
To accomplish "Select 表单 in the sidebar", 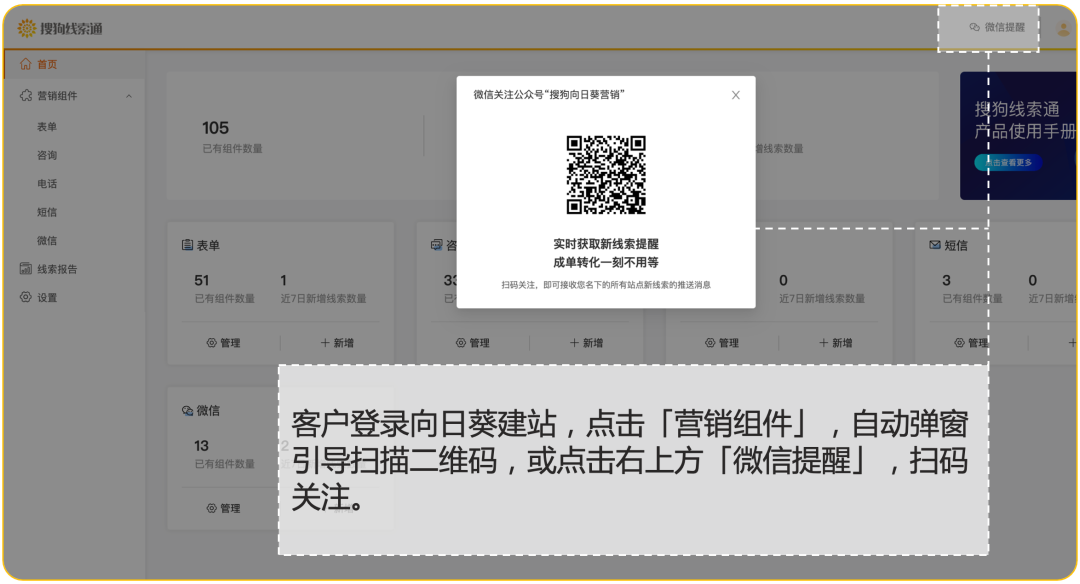I will 47,127.
